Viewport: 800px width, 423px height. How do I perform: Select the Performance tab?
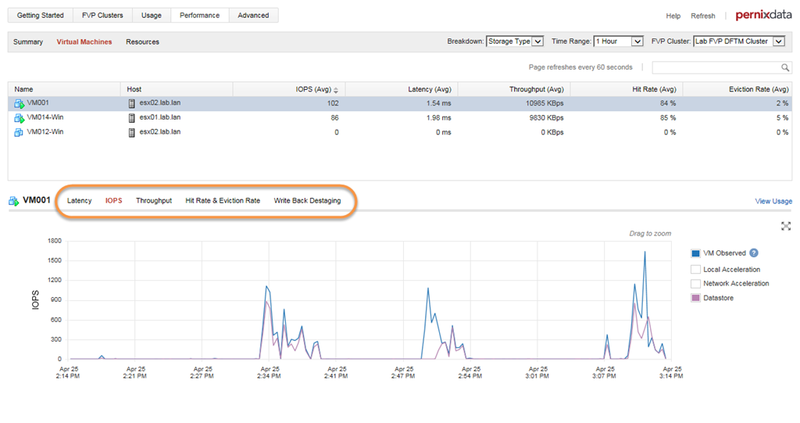pyautogui.click(x=199, y=15)
